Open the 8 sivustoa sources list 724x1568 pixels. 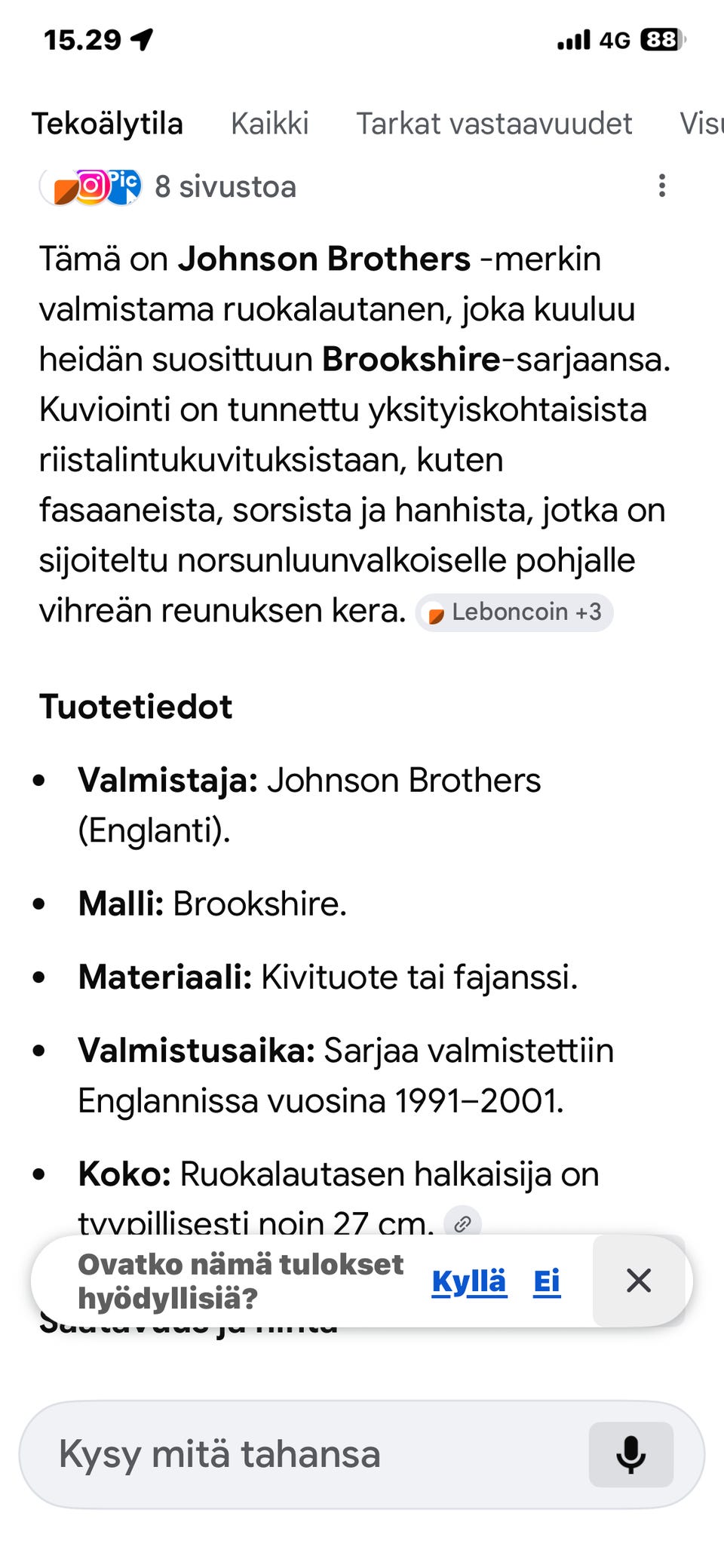point(225,186)
